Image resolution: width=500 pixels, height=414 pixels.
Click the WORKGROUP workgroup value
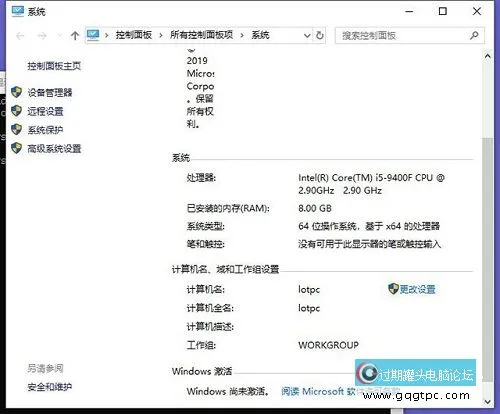[x=329, y=345]
